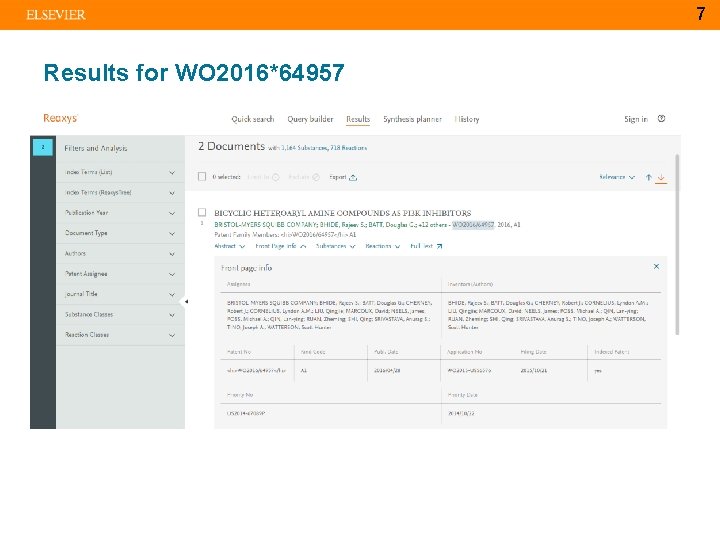Open Synthesis planner tab
720x540 pixels.
[412, 119]
